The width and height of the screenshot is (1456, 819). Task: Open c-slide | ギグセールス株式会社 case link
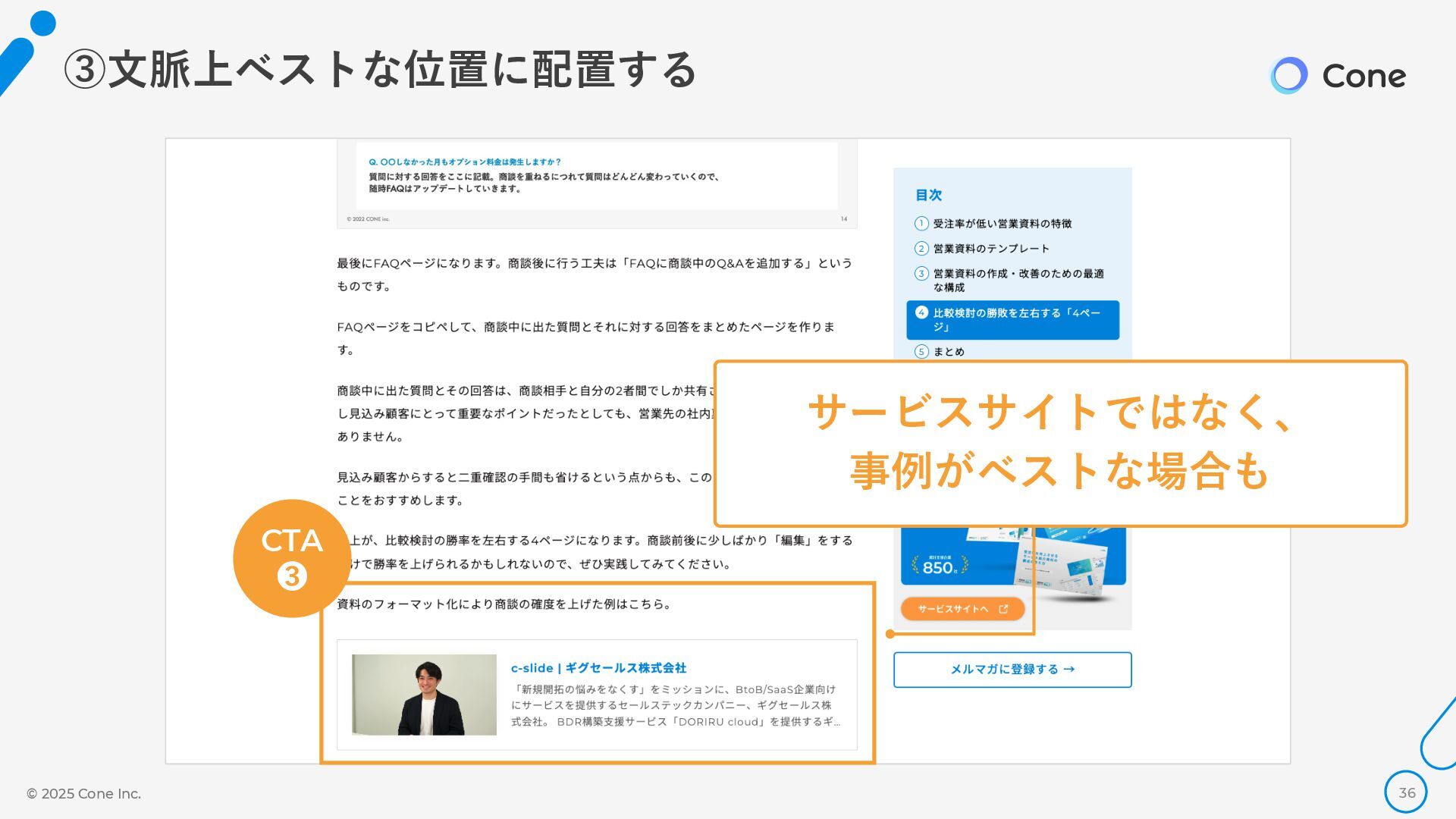point(598,668)
